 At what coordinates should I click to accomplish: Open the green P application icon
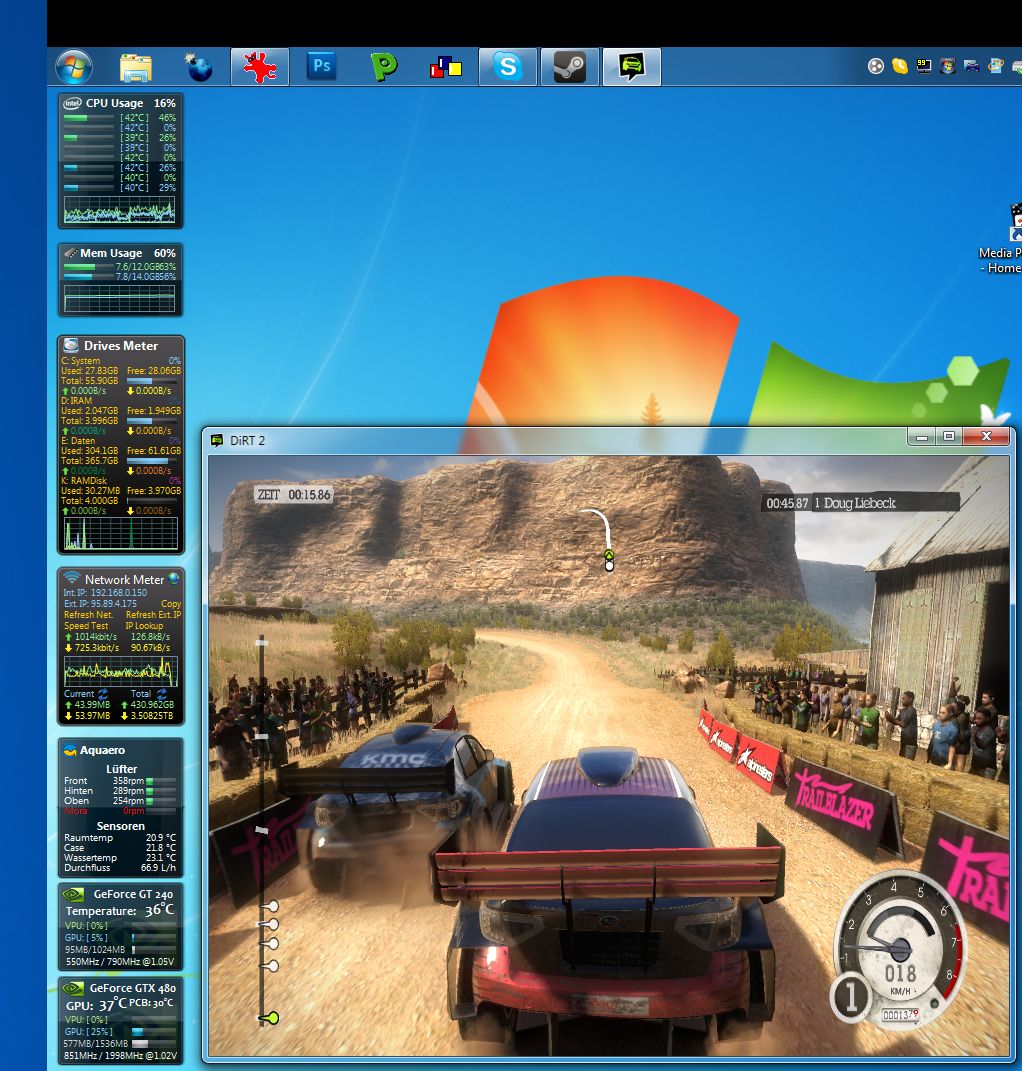click(384, 67)
